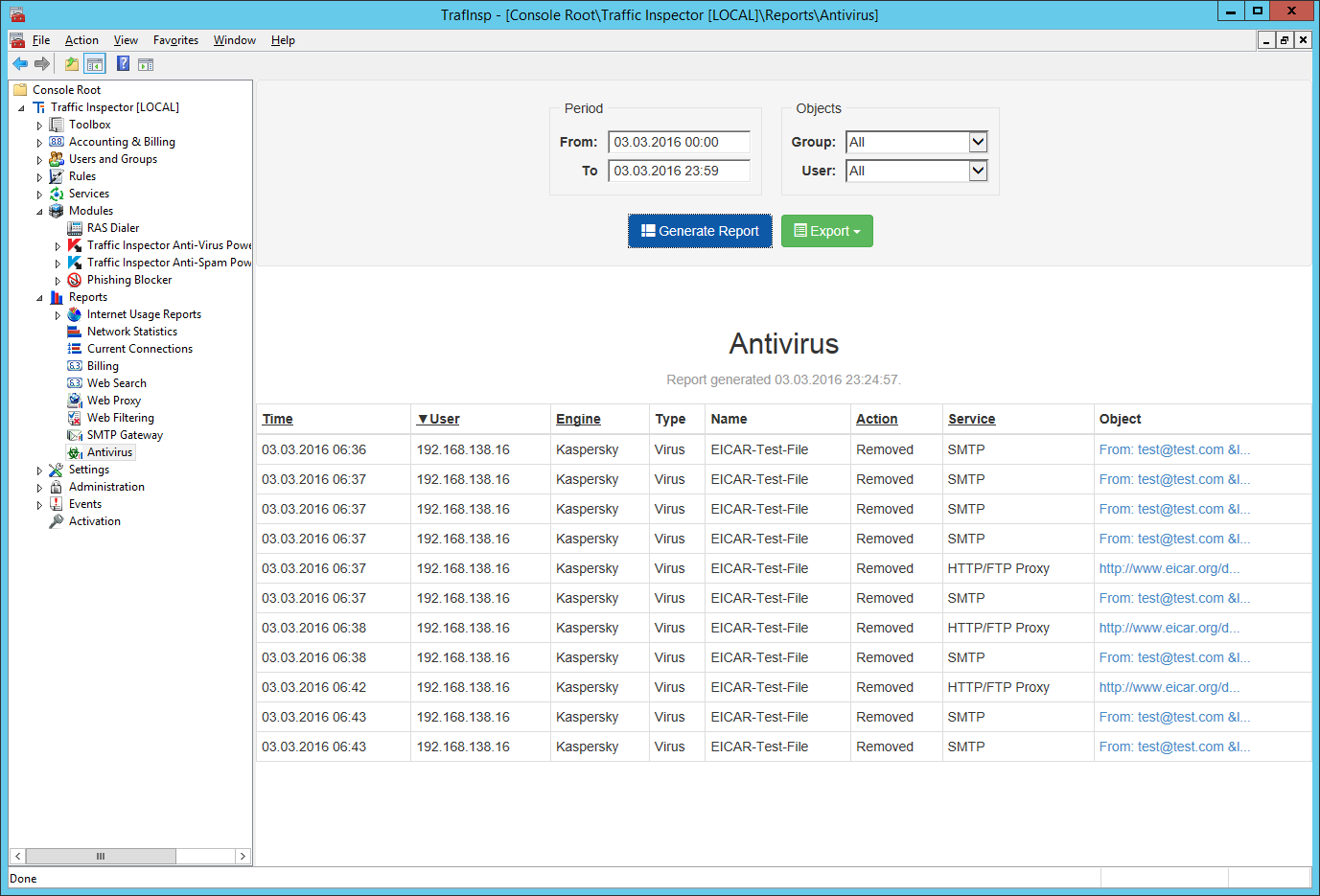This screenshot has height=896, width=1320.
Task: Open the Help toolbar icon
Action: click(x=123, y=64)
